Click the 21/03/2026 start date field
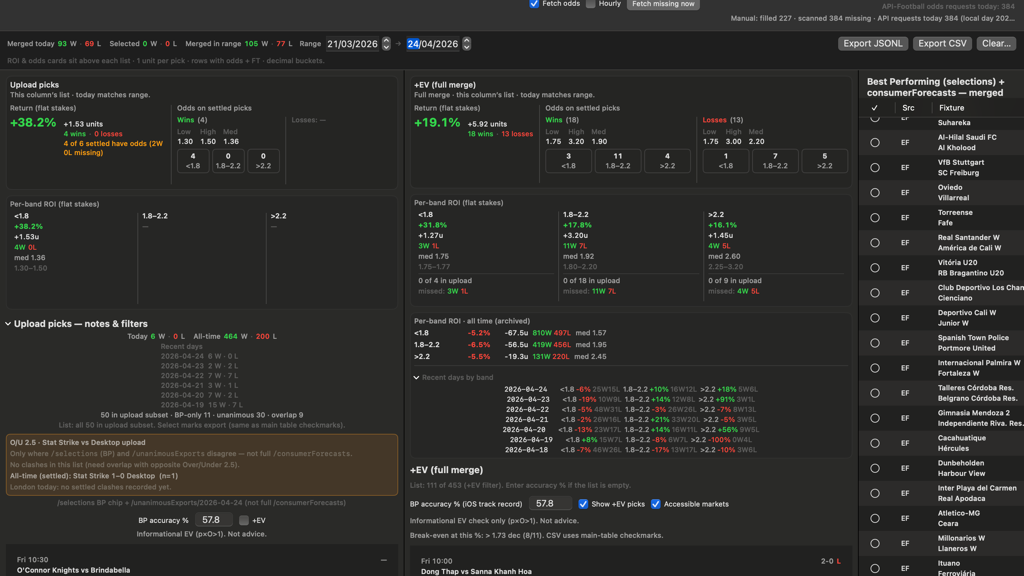1024x576 pixels. (353, 44)
